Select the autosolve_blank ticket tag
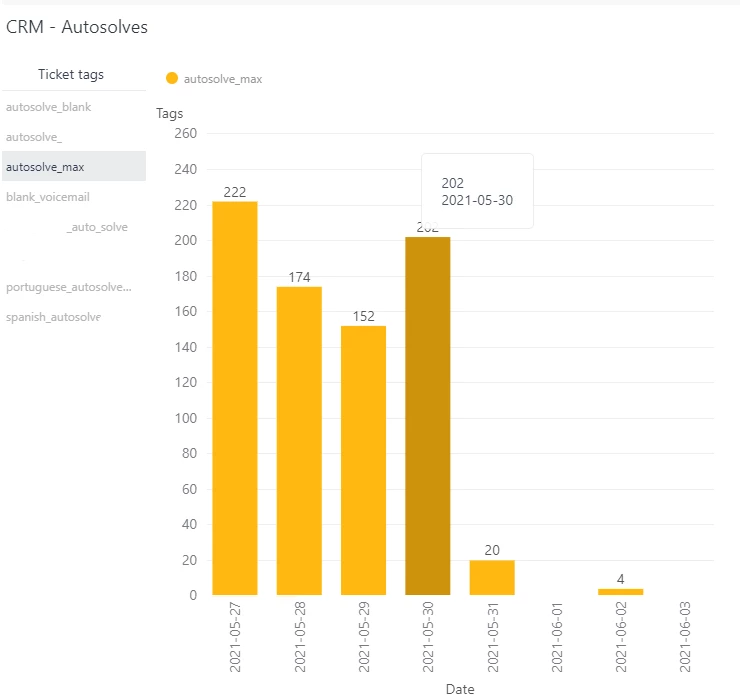 [48, 107]
